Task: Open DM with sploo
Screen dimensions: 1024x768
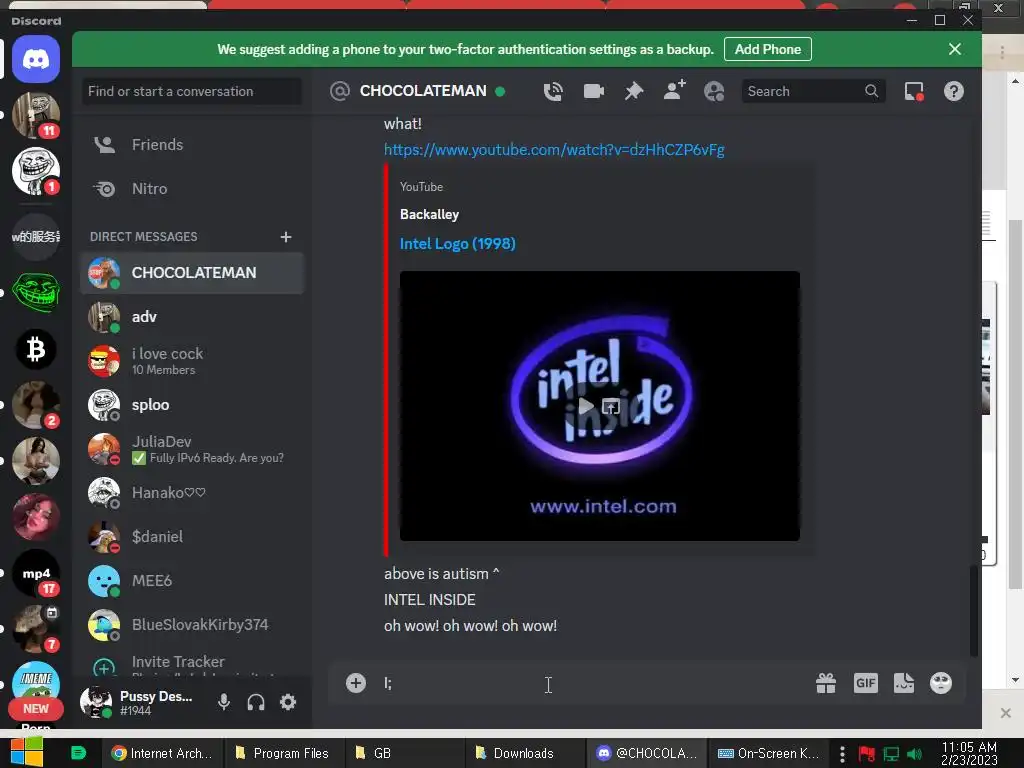Action: 192,405
